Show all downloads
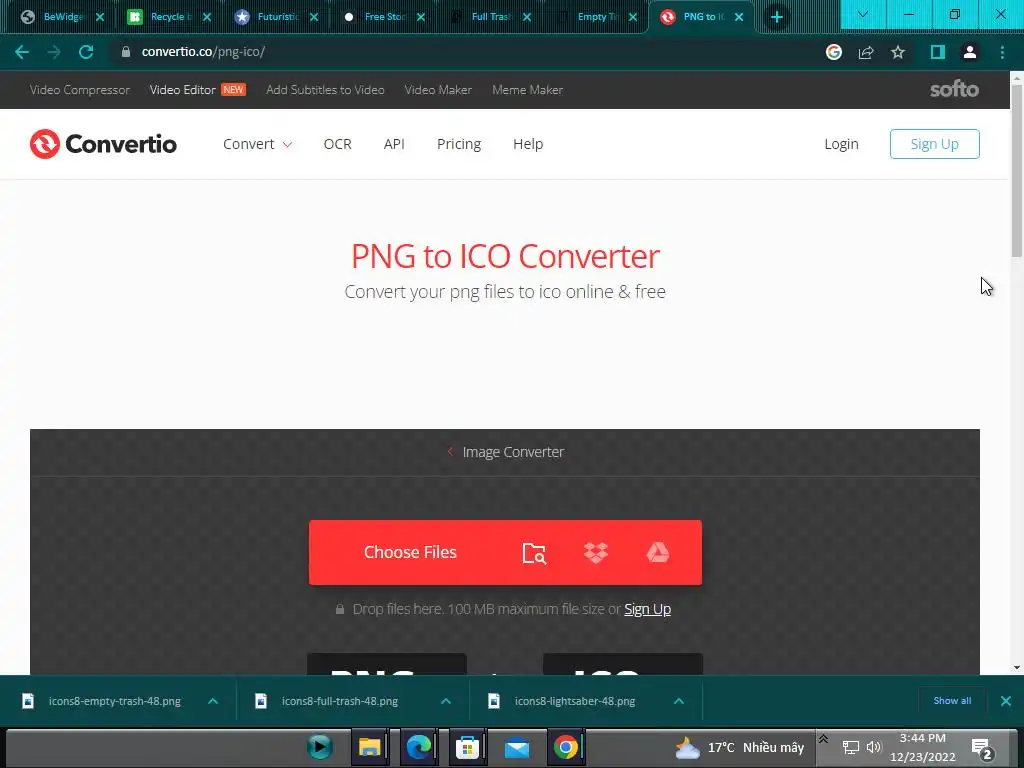The height and width of the screenshot is (768, 1024). coord(952,701)
